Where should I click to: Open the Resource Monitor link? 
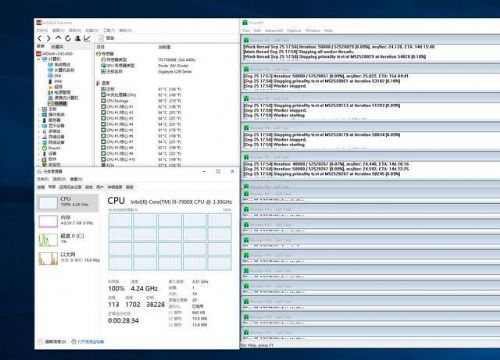[x=87, y=342]
